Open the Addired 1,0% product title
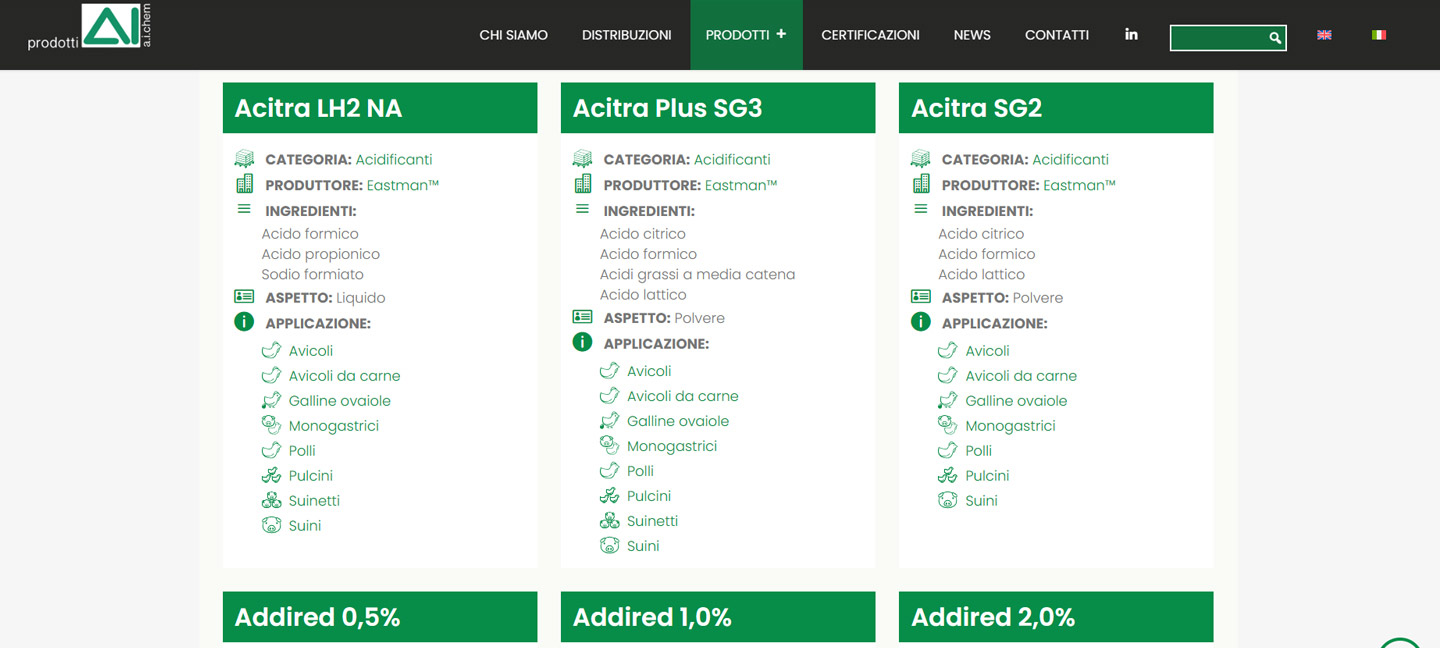This screenshot has width=1440, height=648. coord(652,617)
